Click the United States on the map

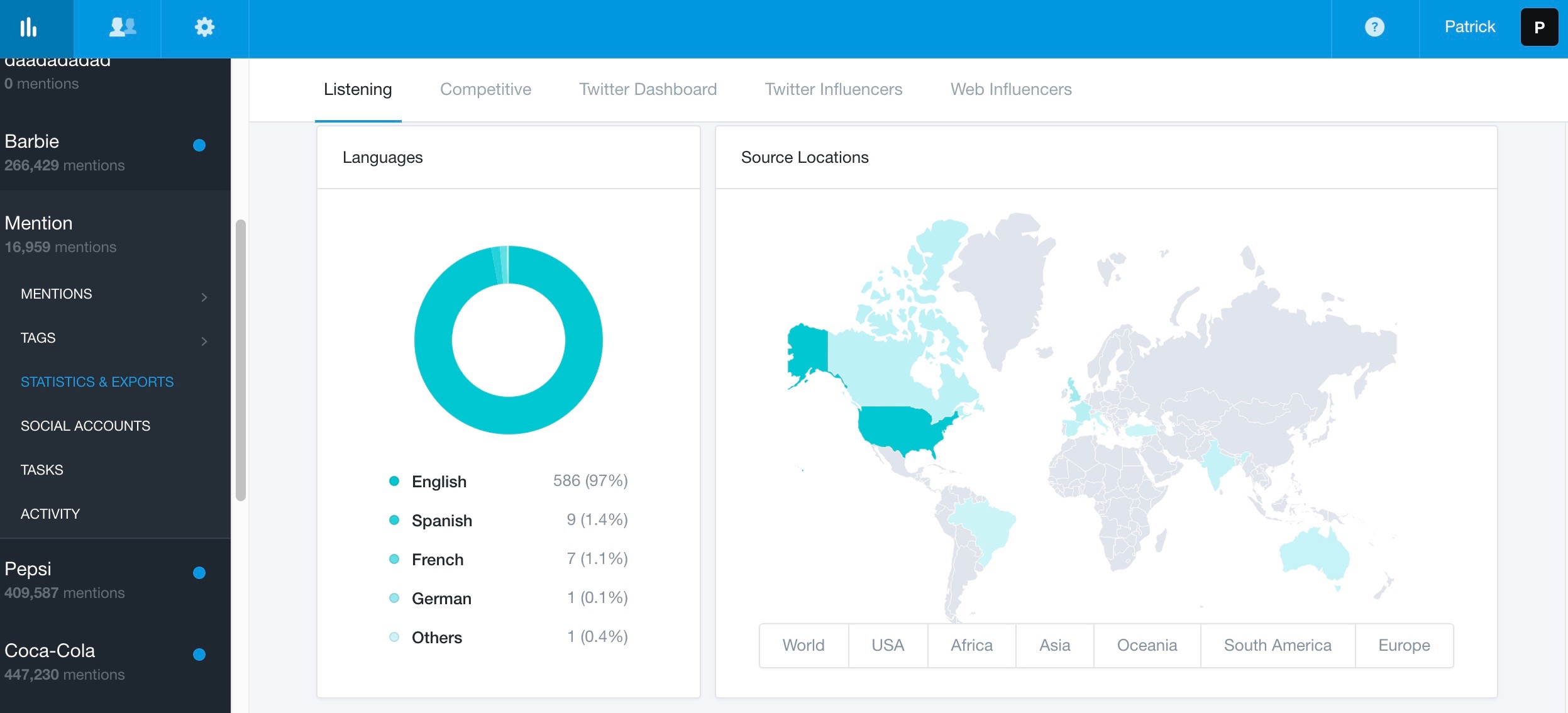[x=899, y=428]
